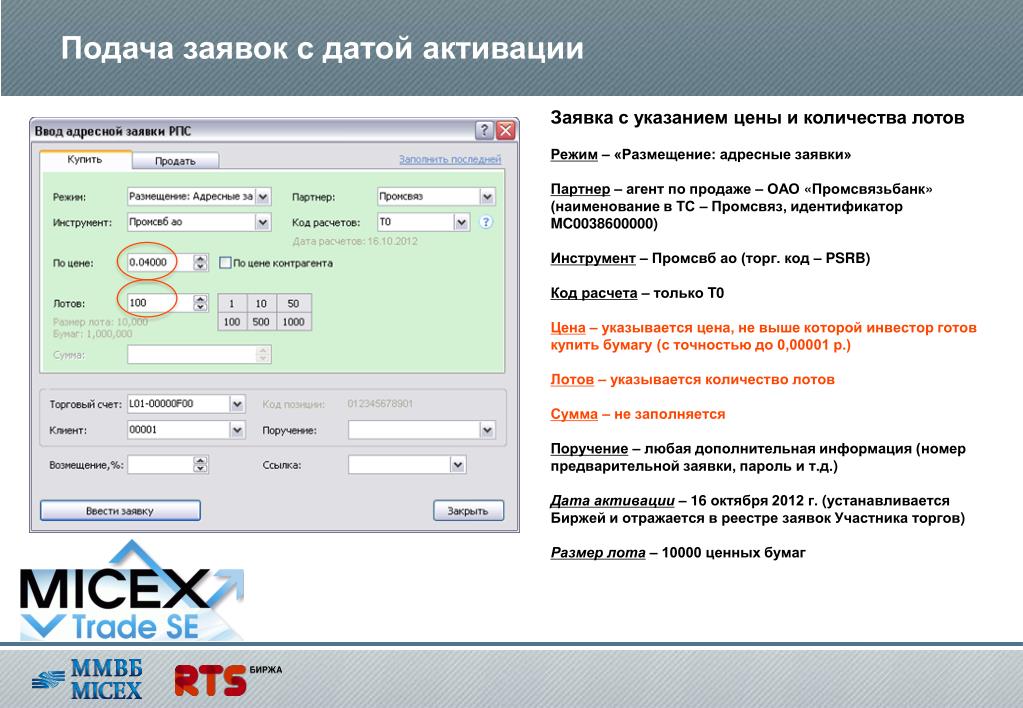
Task: Adjust the Возмещение,% spinner arrows
Action: pos(201,465)
